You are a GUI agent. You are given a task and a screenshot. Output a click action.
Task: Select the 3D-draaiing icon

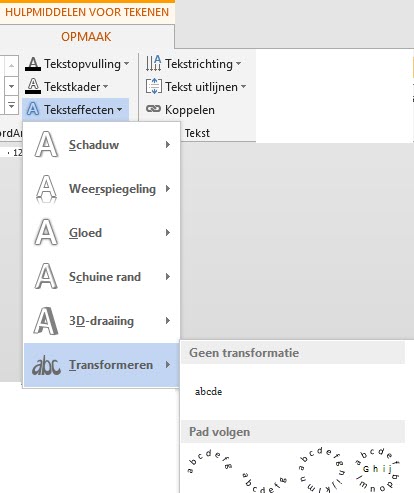click(x=46, y=321)
